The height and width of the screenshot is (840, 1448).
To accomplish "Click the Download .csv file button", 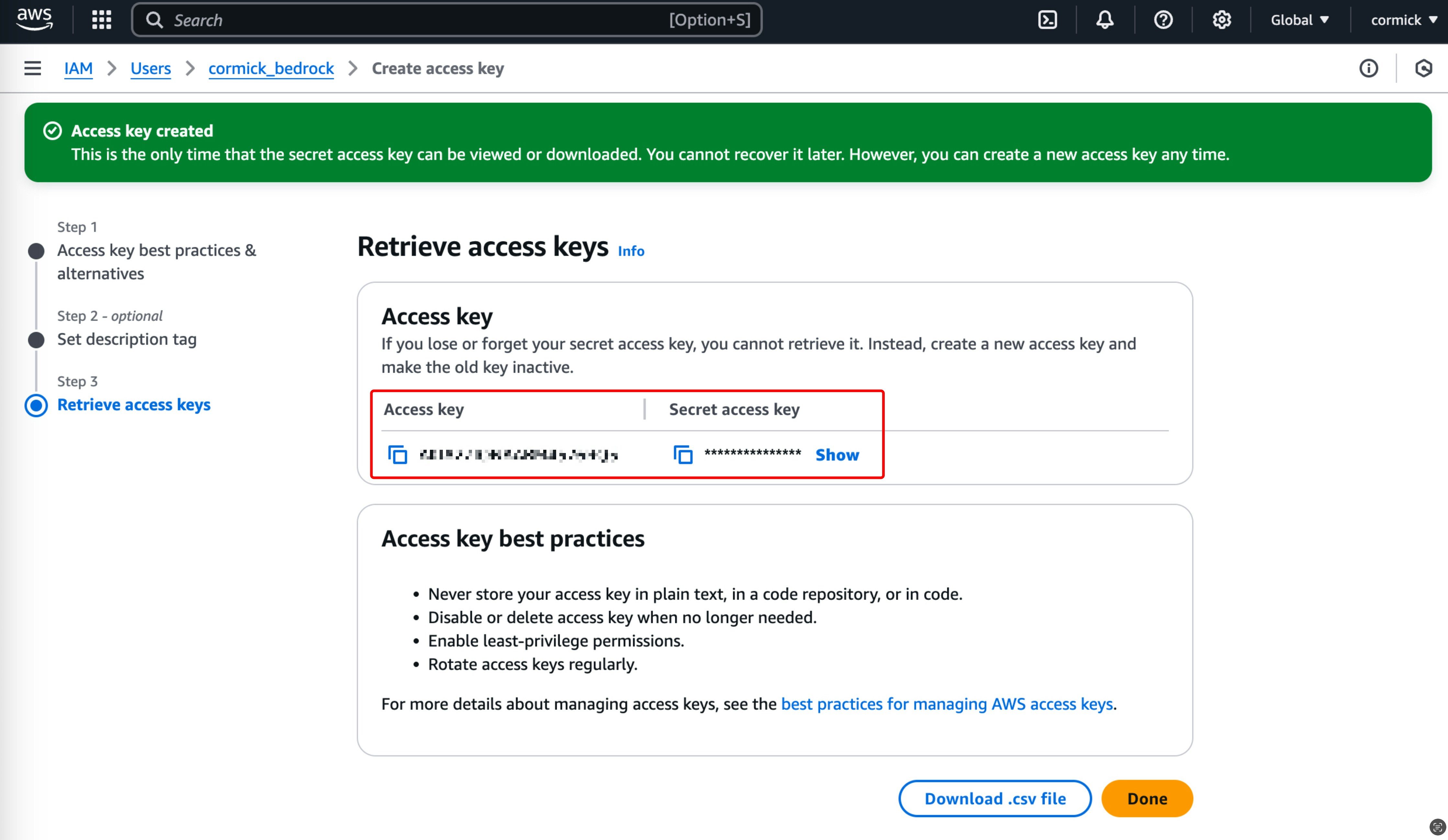I will [x=995, y=798].
